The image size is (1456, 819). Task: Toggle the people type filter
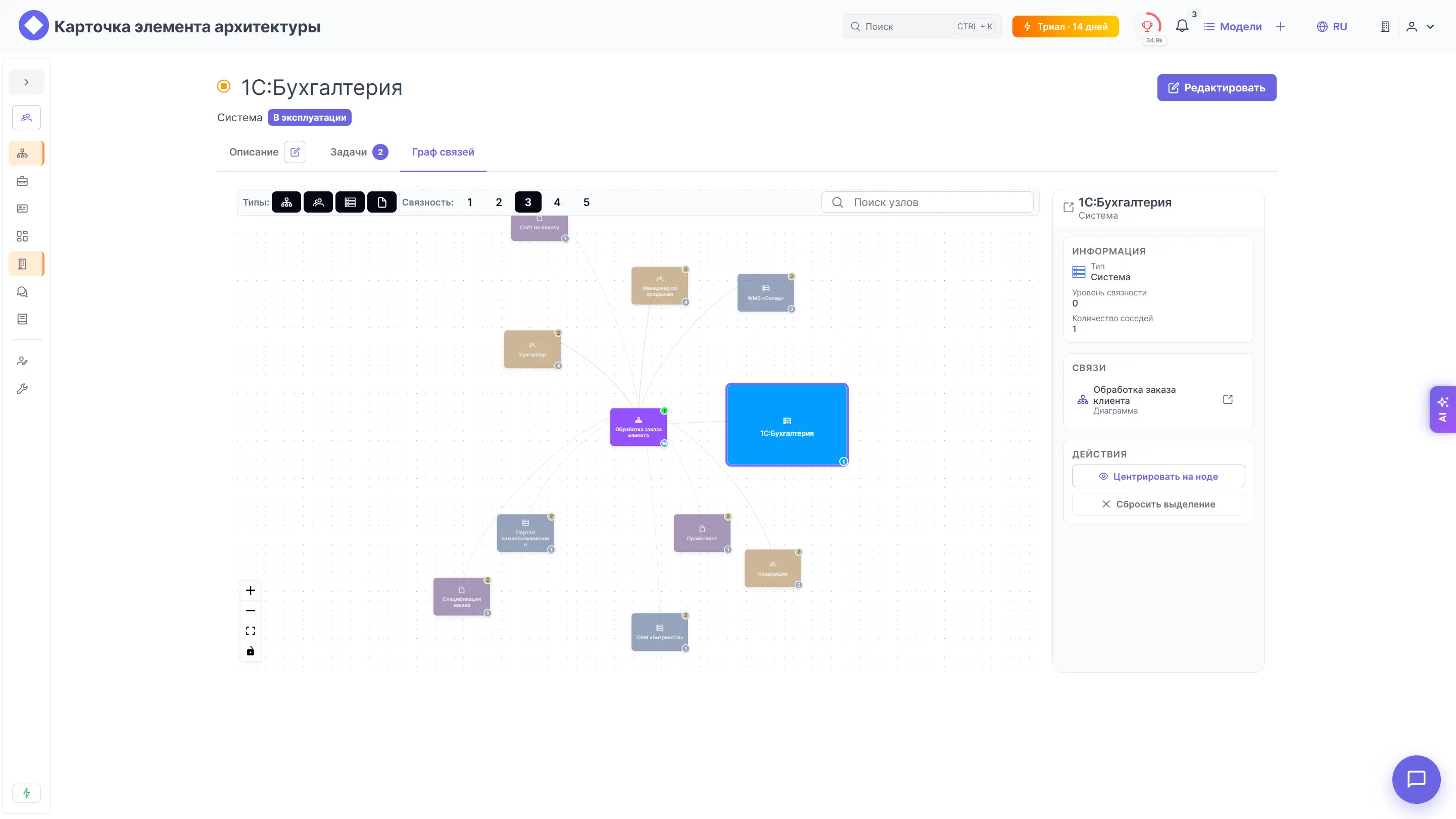click(x=318, y=202)
